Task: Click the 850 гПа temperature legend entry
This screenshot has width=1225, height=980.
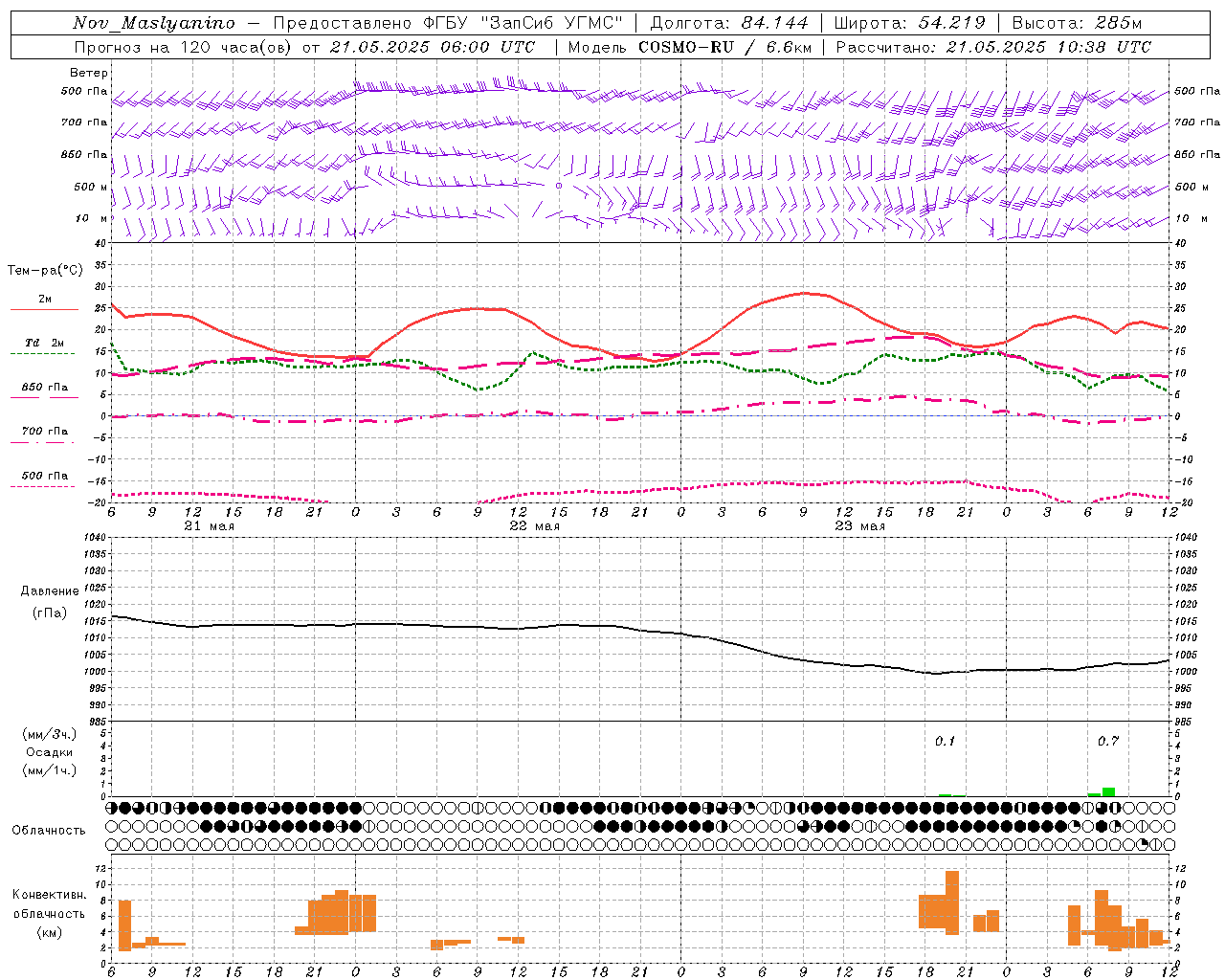Action: click(45, 388)
